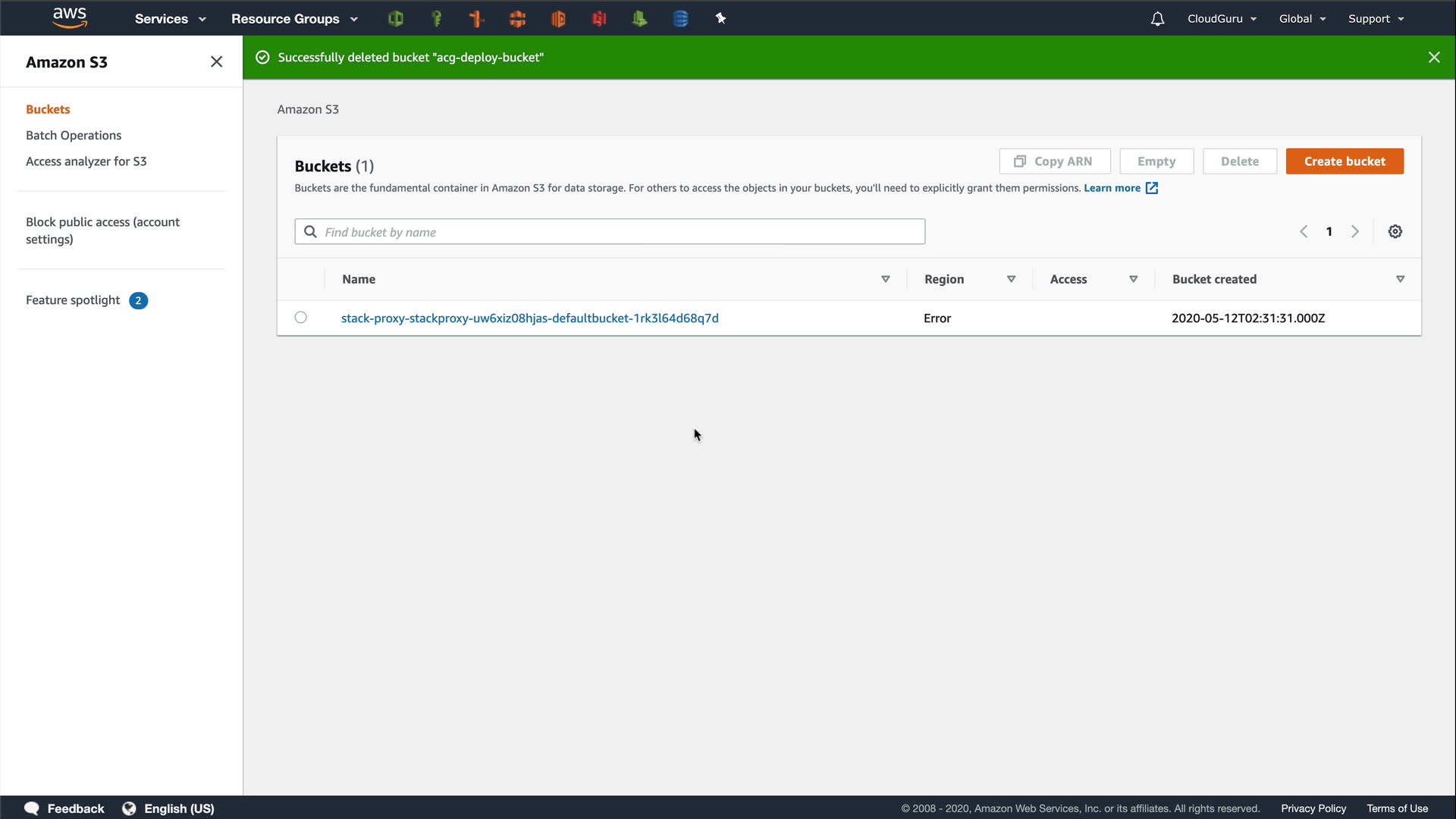Open Batch Operations in sidebar
This screenshot has width=1456, height=819.
click(74, 136)
